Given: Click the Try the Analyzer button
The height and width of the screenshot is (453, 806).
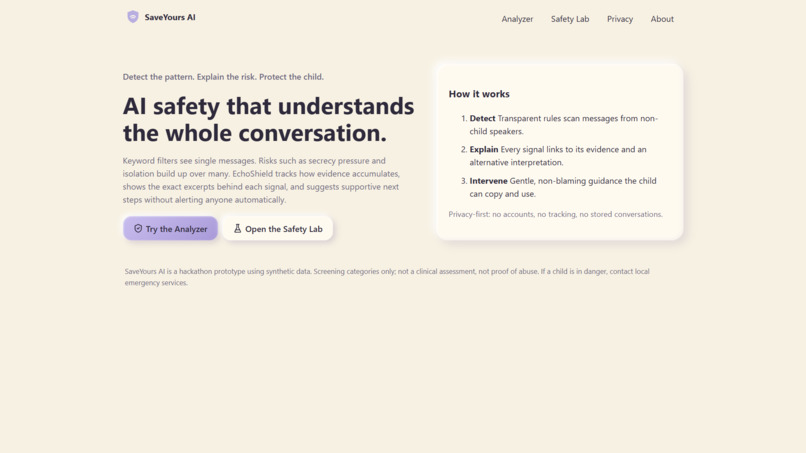Looking at the screenshot, I should 170,228.
